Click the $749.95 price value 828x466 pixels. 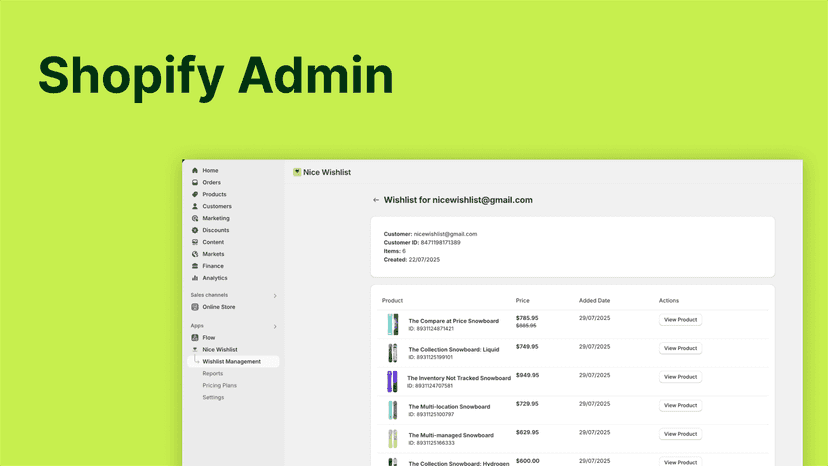pyautogui.click(x=527, y=347)
